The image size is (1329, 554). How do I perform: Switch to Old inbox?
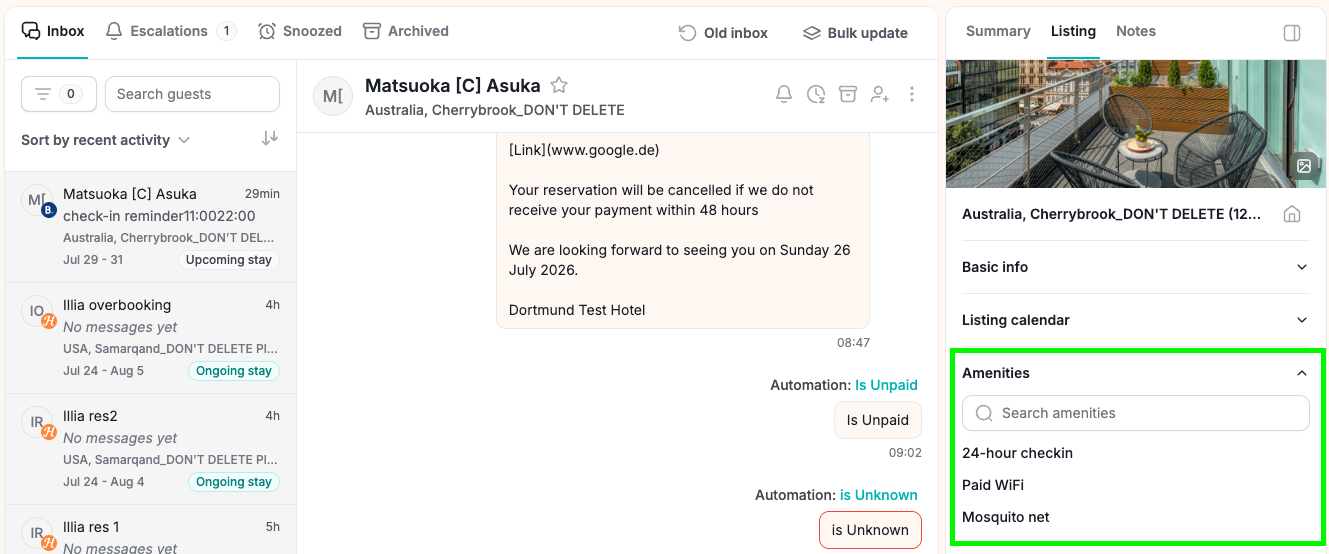[723, 33]
